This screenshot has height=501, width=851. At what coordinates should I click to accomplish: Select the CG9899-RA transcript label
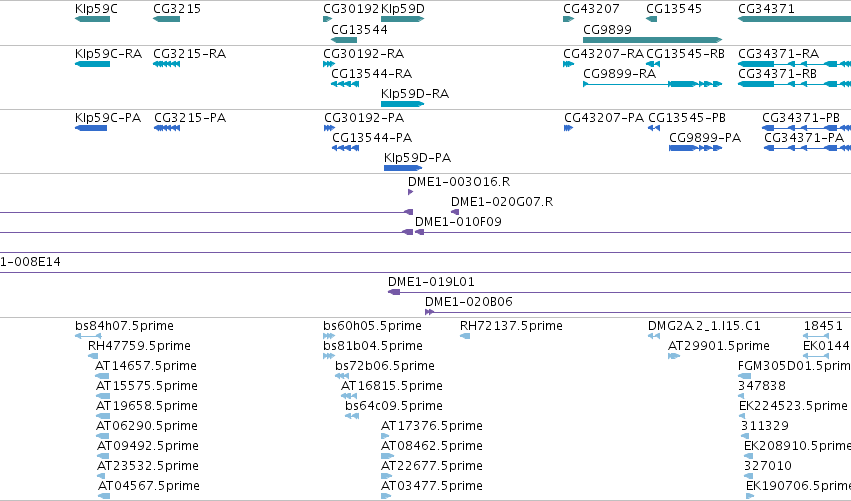pyautogui.click(x=619, y=73)
